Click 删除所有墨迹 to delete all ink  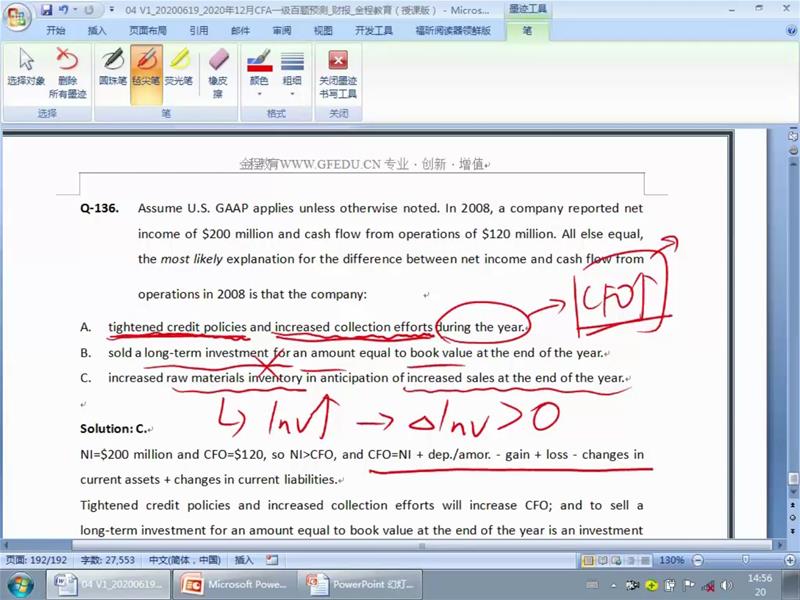pos(67,72)
